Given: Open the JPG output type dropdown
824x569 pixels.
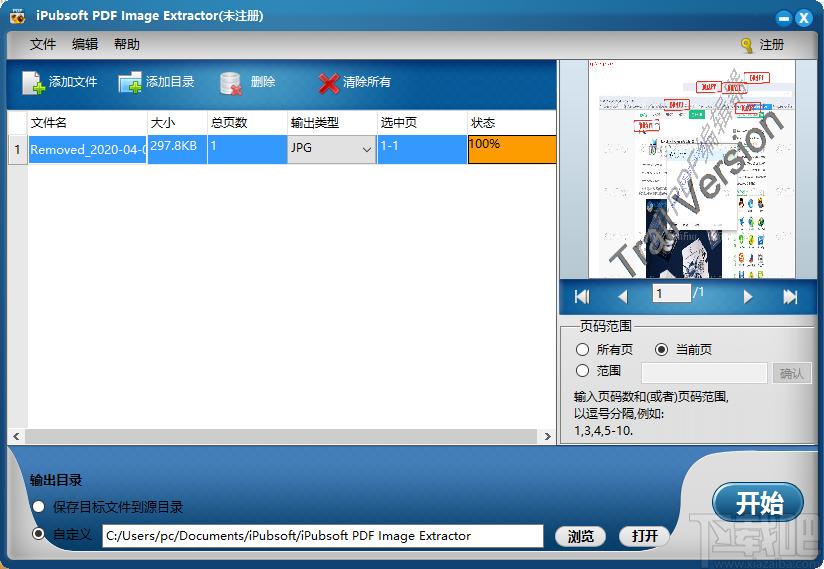Looking at the screenshot, I should pos(332,150).
